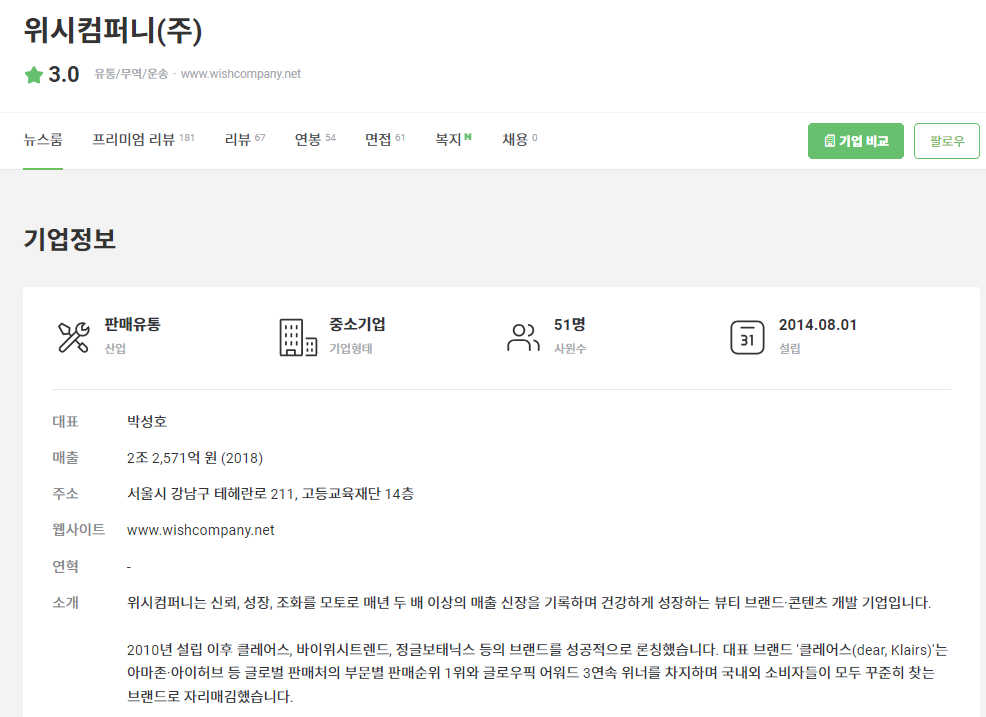This screenshot has height=717, width=986.
Task: Click the revenue value 2조 2,571억 원 (2018)
Action: [195, 458]
